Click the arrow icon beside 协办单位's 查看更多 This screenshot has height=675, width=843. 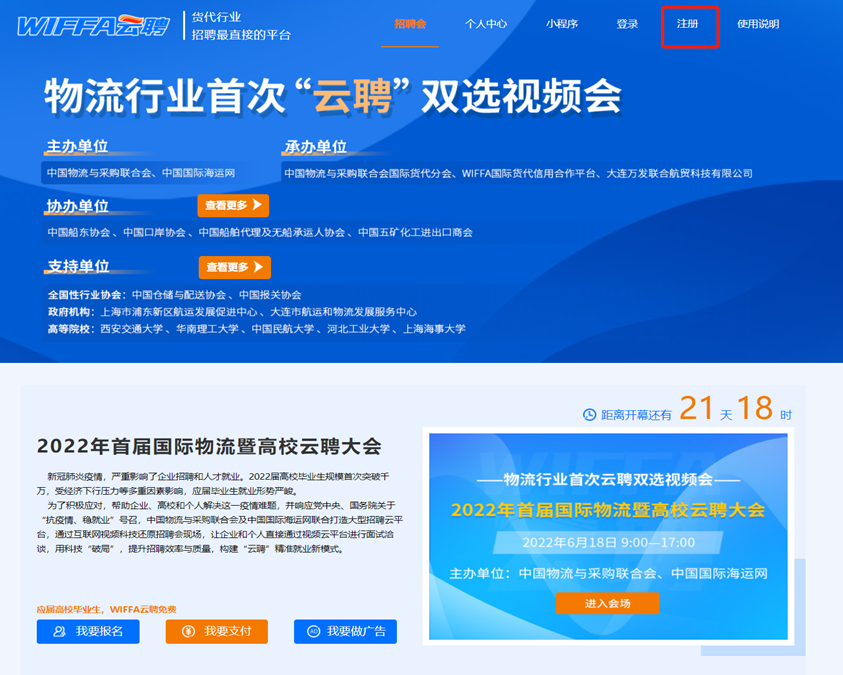pos(257,205)
